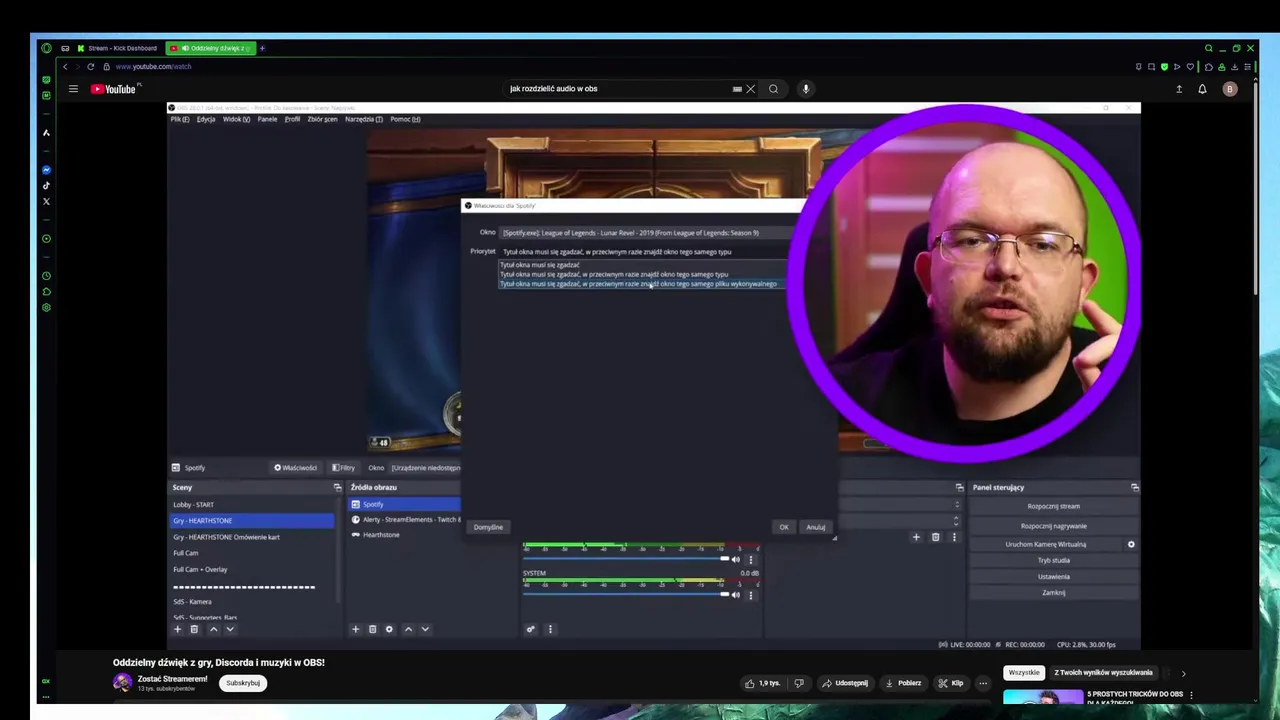Open the Edycja menu in OBS
1280x720 pixels.
pos(206,119)
